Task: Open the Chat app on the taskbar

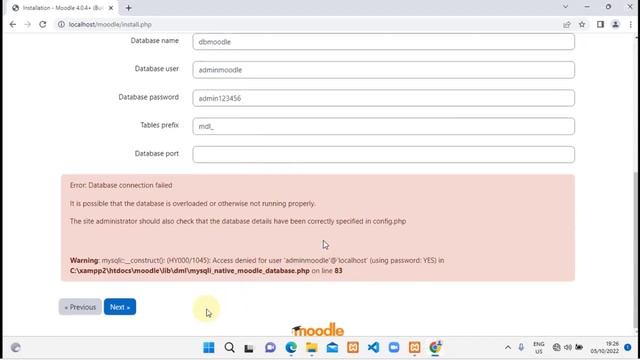Action: [x=270, y=347]
